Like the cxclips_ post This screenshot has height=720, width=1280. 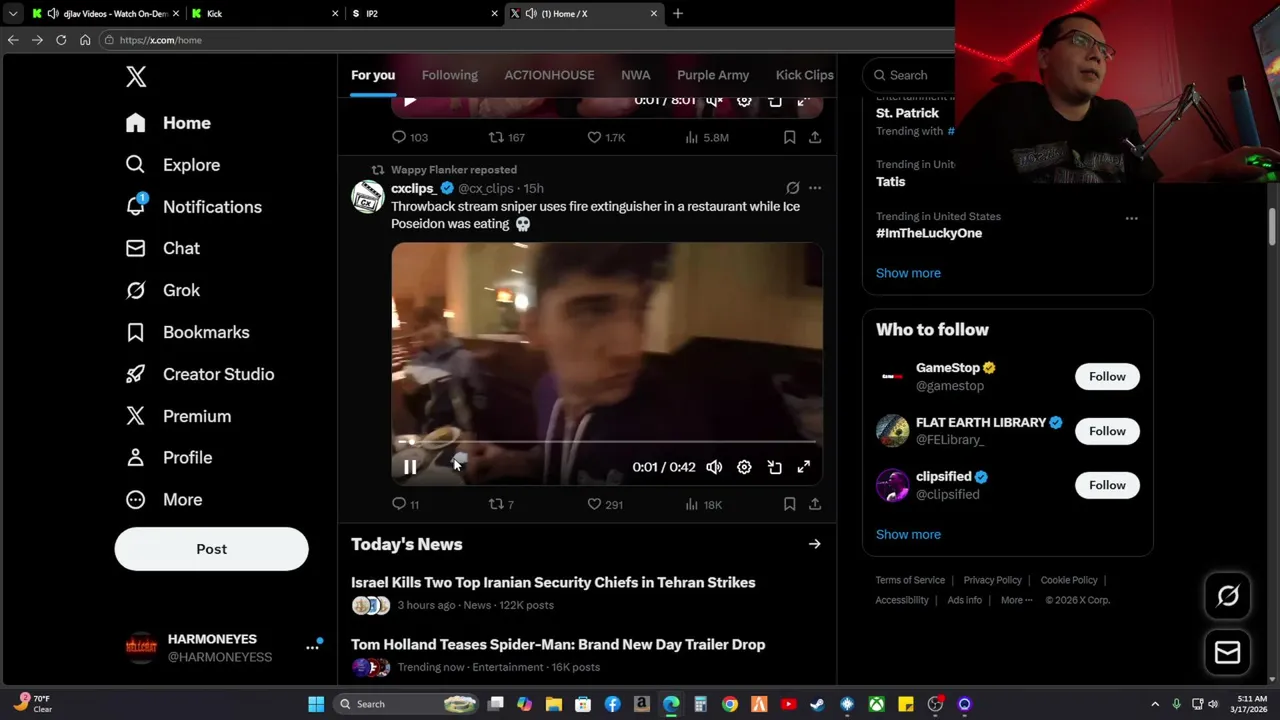click(605, 504)
